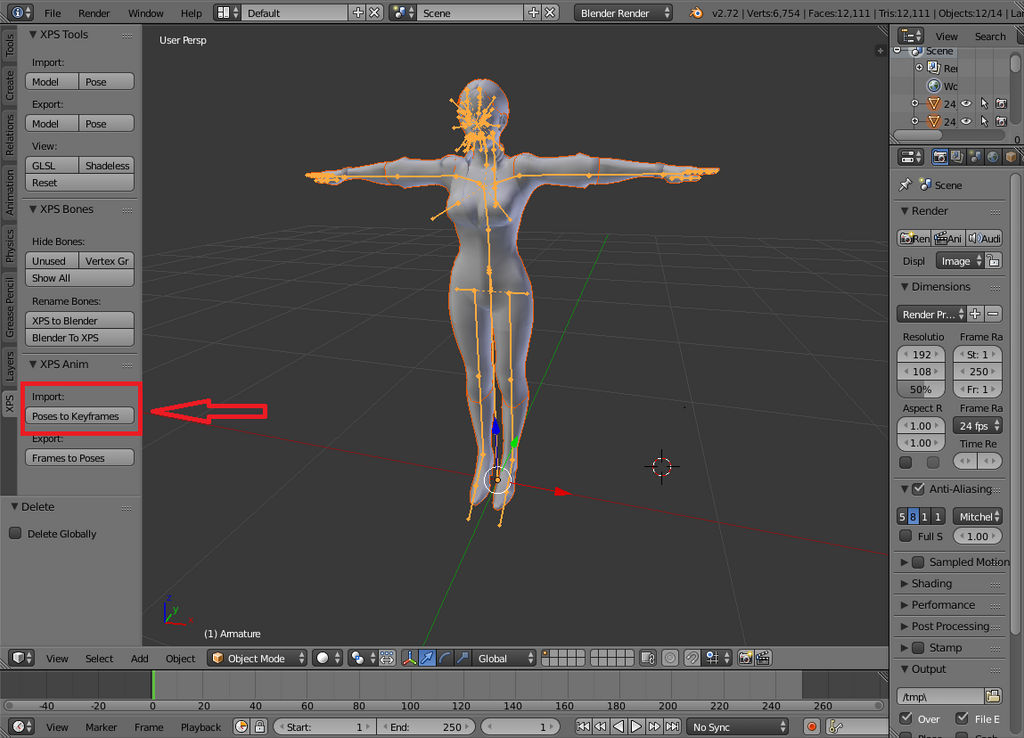Image resolution: width=1024 pixels, height=738 pixels.
Task: Open the Info editor type selector
Action: pos(22,12)
